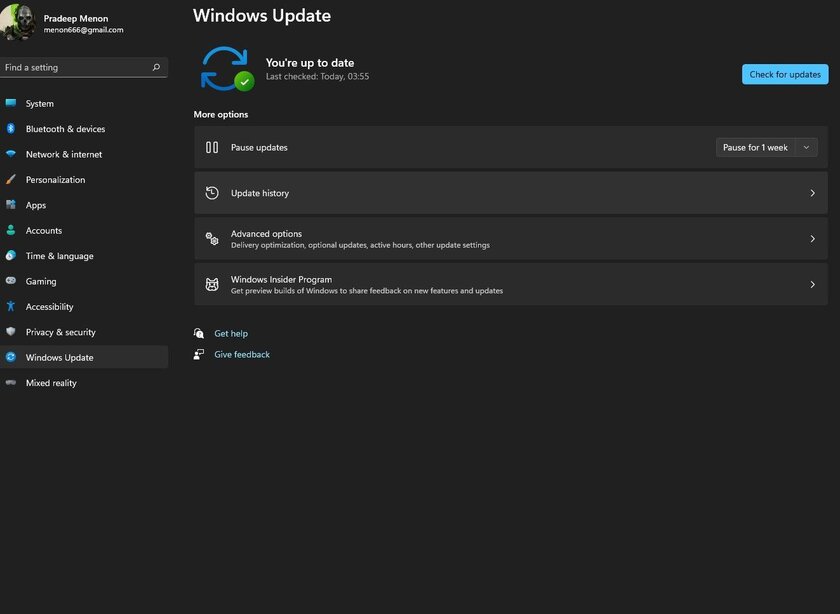Image resolution: width=840 pixels, height=614 pixels.
Task: Click the Find a setting search box
Action: click(84, 67)
